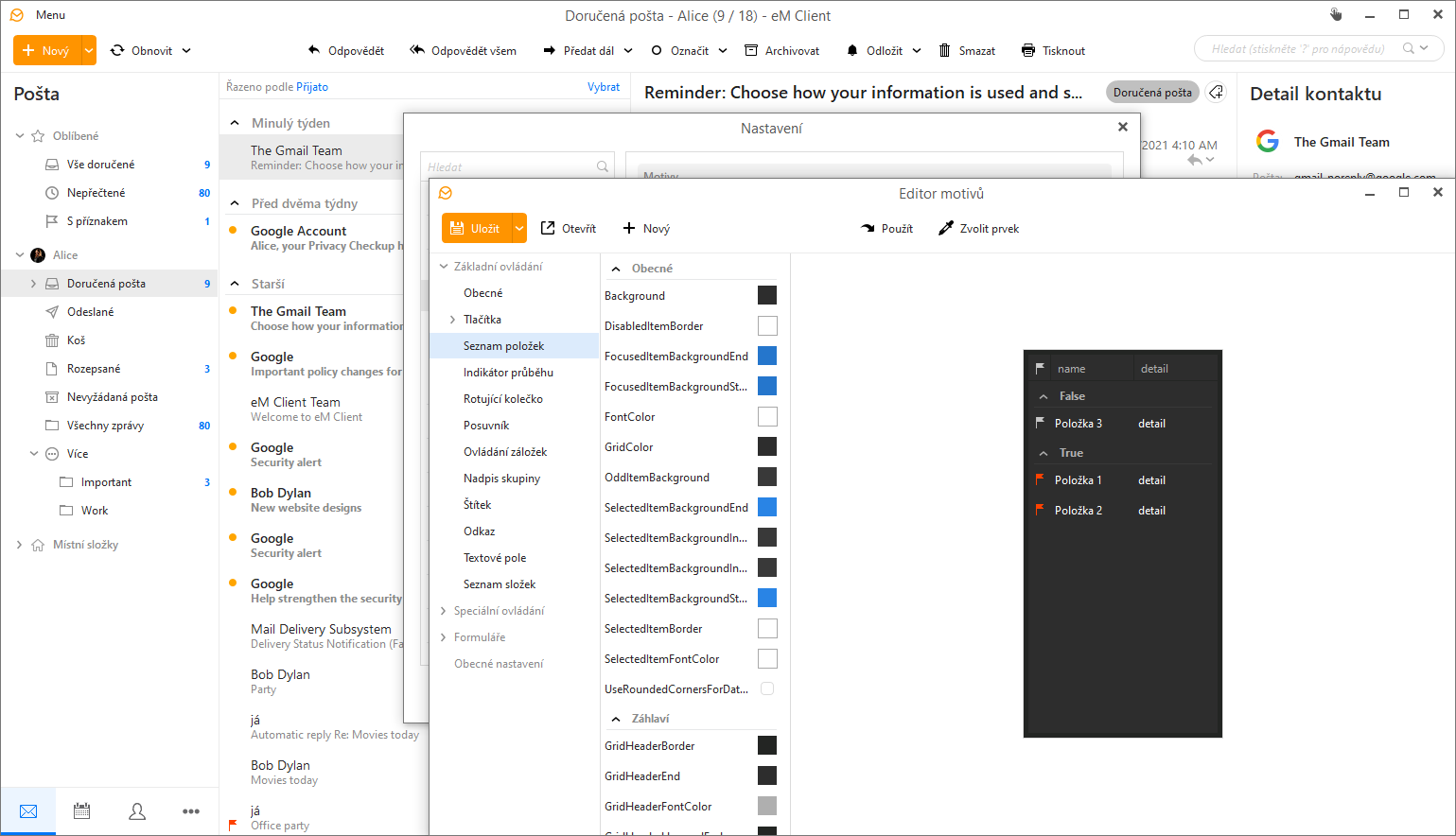
Task: Click the eM Client logo in Editor motivů
Action: [446, 193]
